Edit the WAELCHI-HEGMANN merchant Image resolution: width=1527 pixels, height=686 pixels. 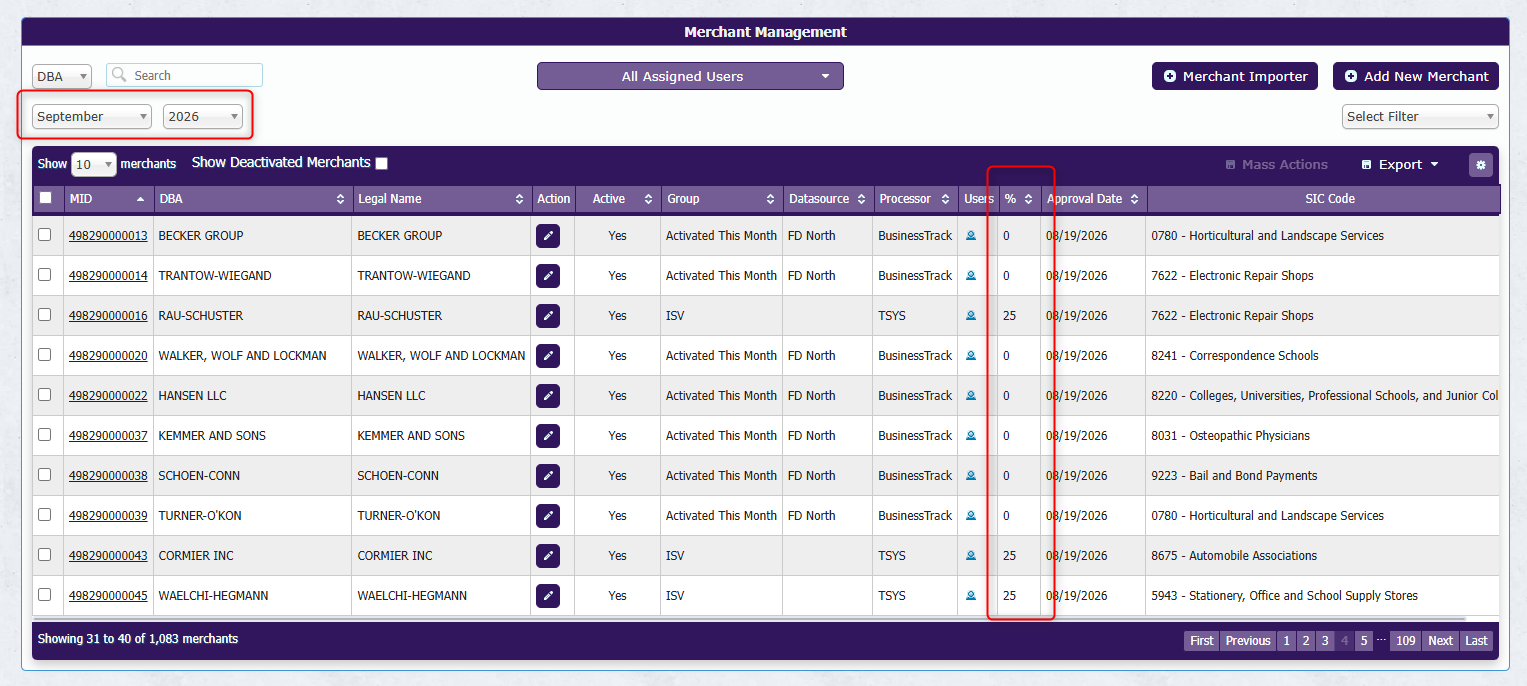(x=548, y=596)
